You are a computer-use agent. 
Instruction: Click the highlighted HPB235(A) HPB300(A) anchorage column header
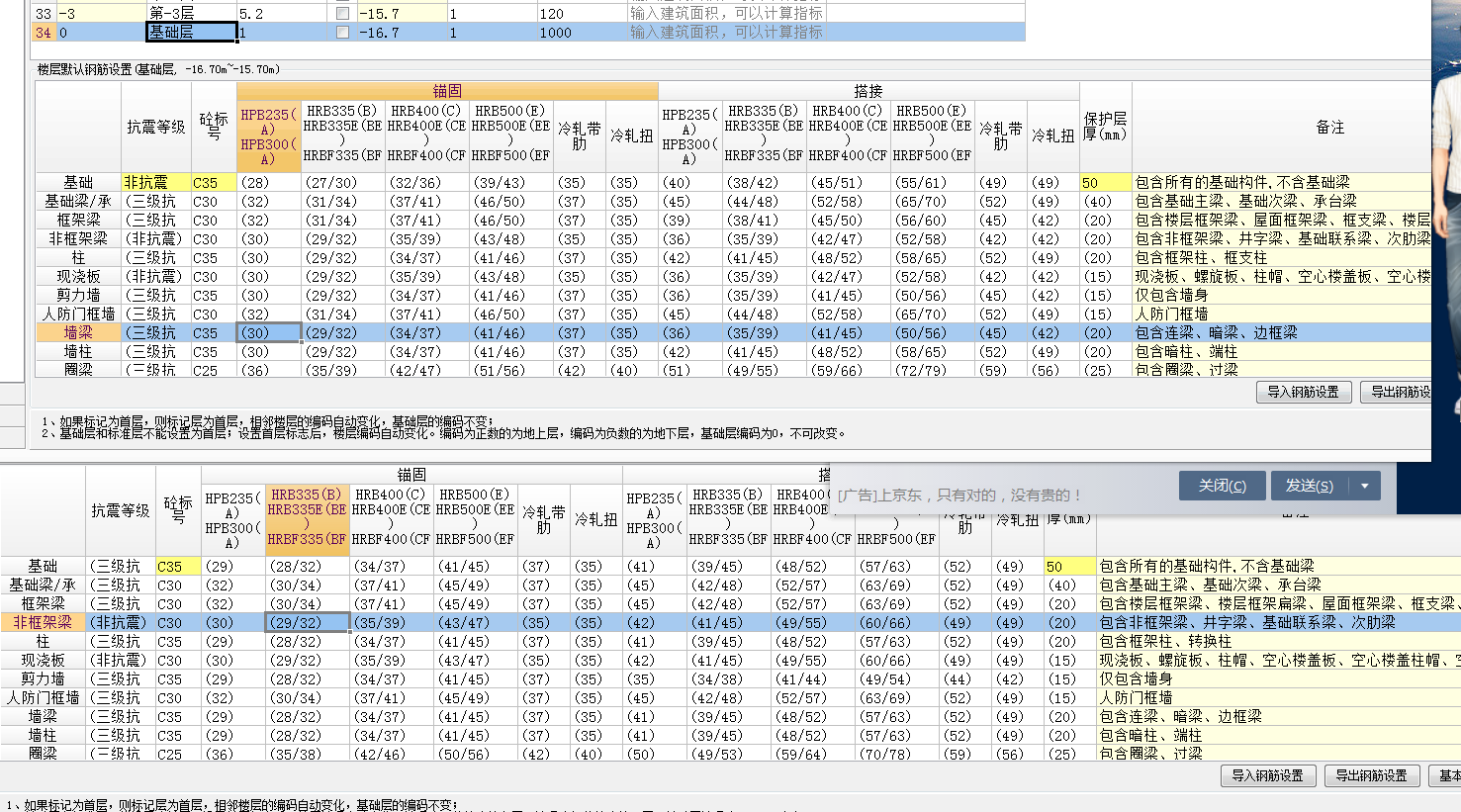click(269, 136)
